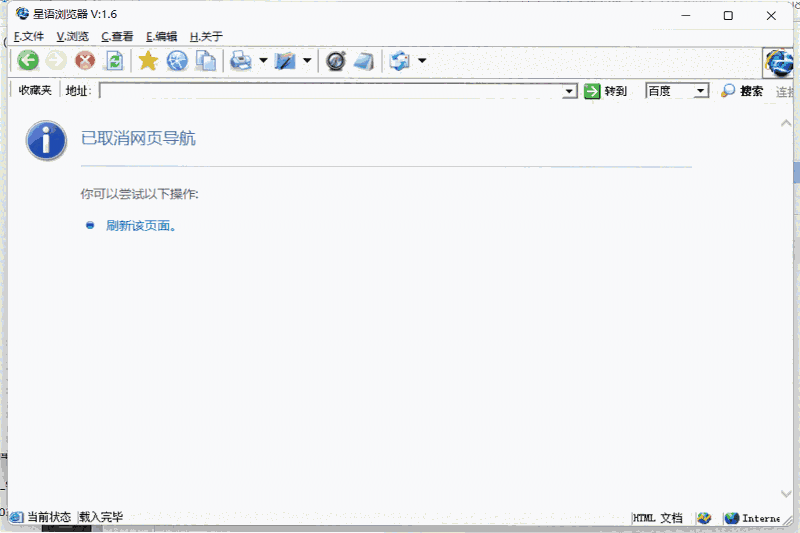The height and width of the screenshot is (533, 800).
Task: Open the V.浏览 menu
Action: [x=72, y=37]
